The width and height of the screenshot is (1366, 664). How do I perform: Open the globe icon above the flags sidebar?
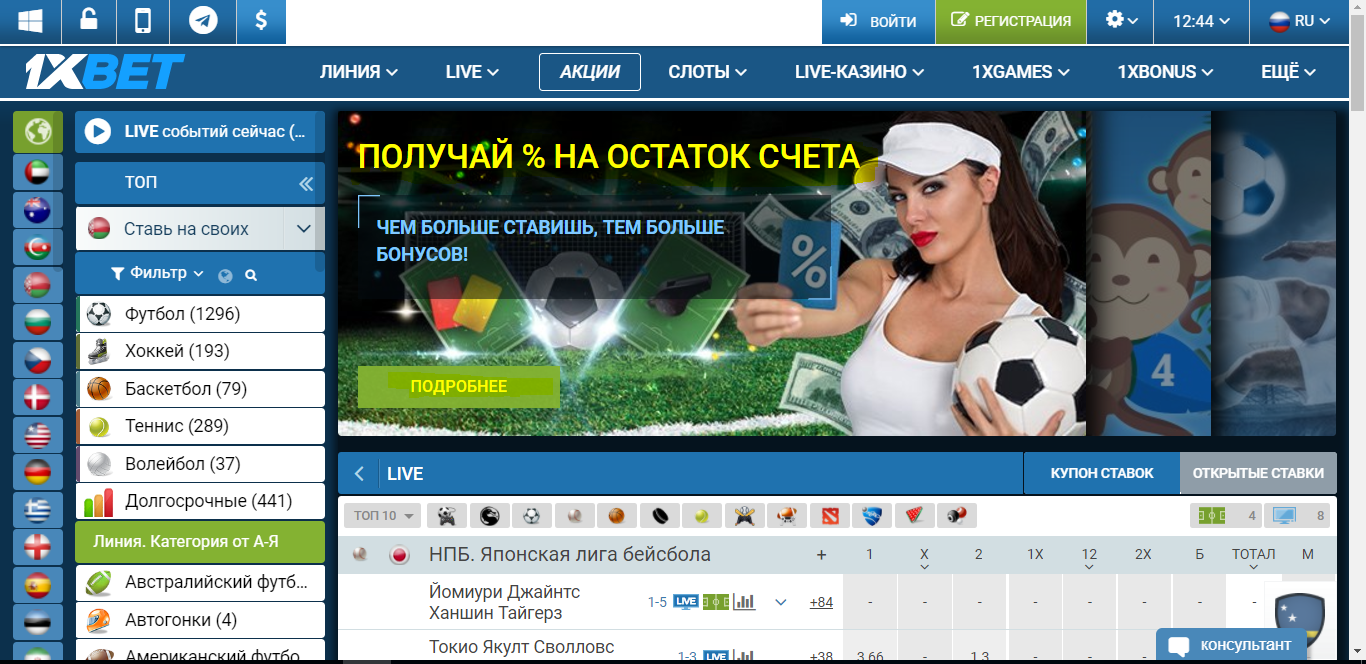(x=37, y=131)
